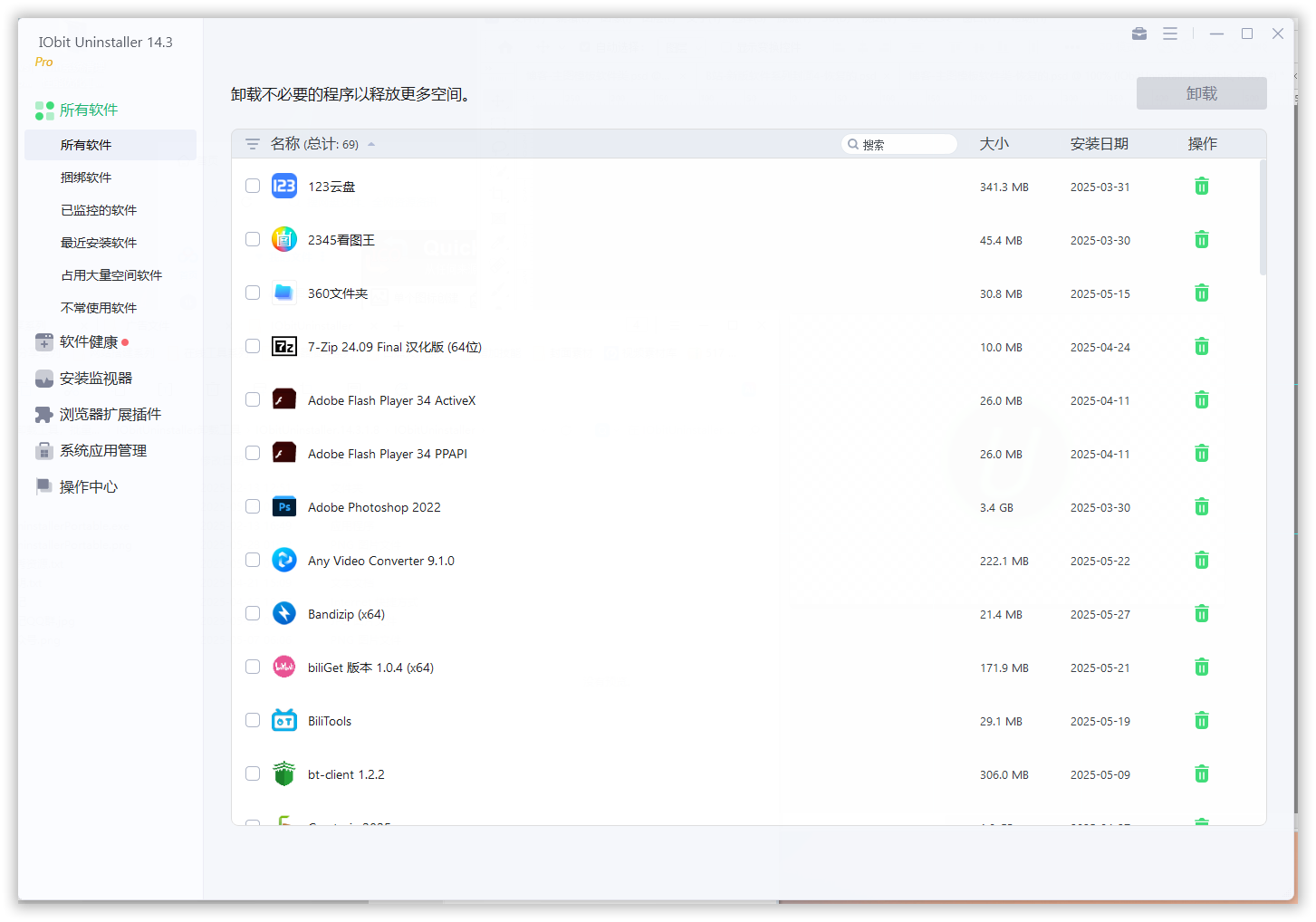Open 捆绑软件 in the sidebar

86,178
